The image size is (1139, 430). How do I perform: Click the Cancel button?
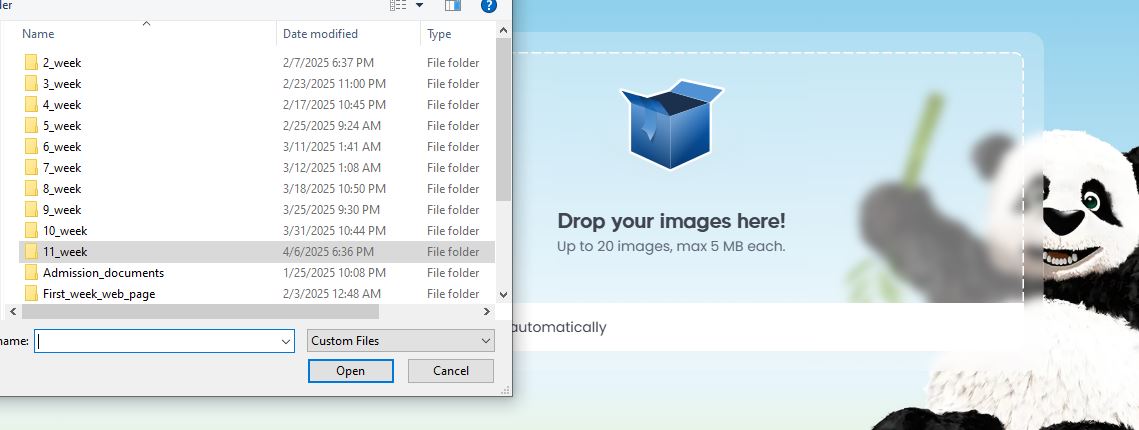[x=450, y=370]
